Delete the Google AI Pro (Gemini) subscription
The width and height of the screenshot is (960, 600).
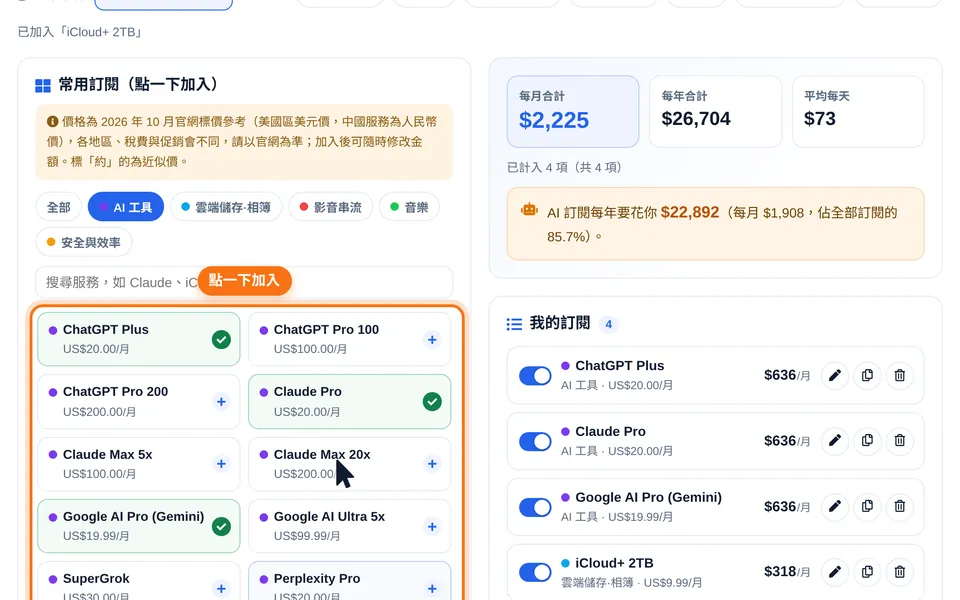(x=899, y=506)
